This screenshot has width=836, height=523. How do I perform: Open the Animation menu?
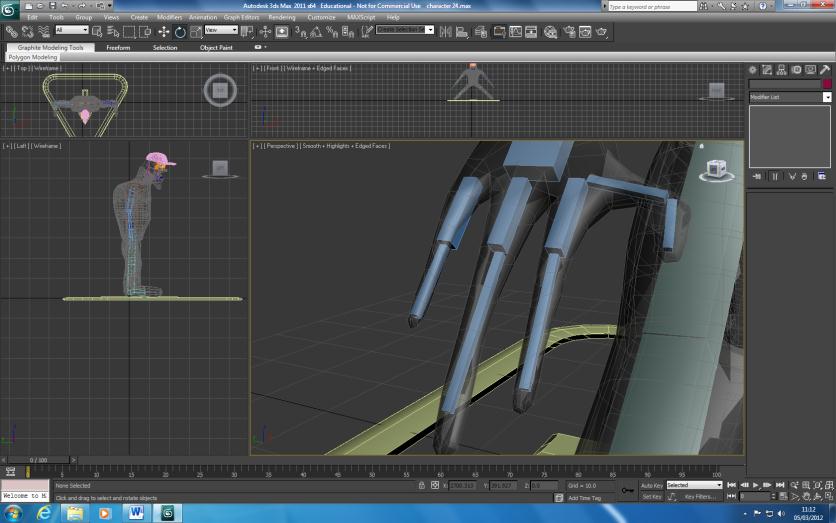pyautogui.click(x=203, y=18)
